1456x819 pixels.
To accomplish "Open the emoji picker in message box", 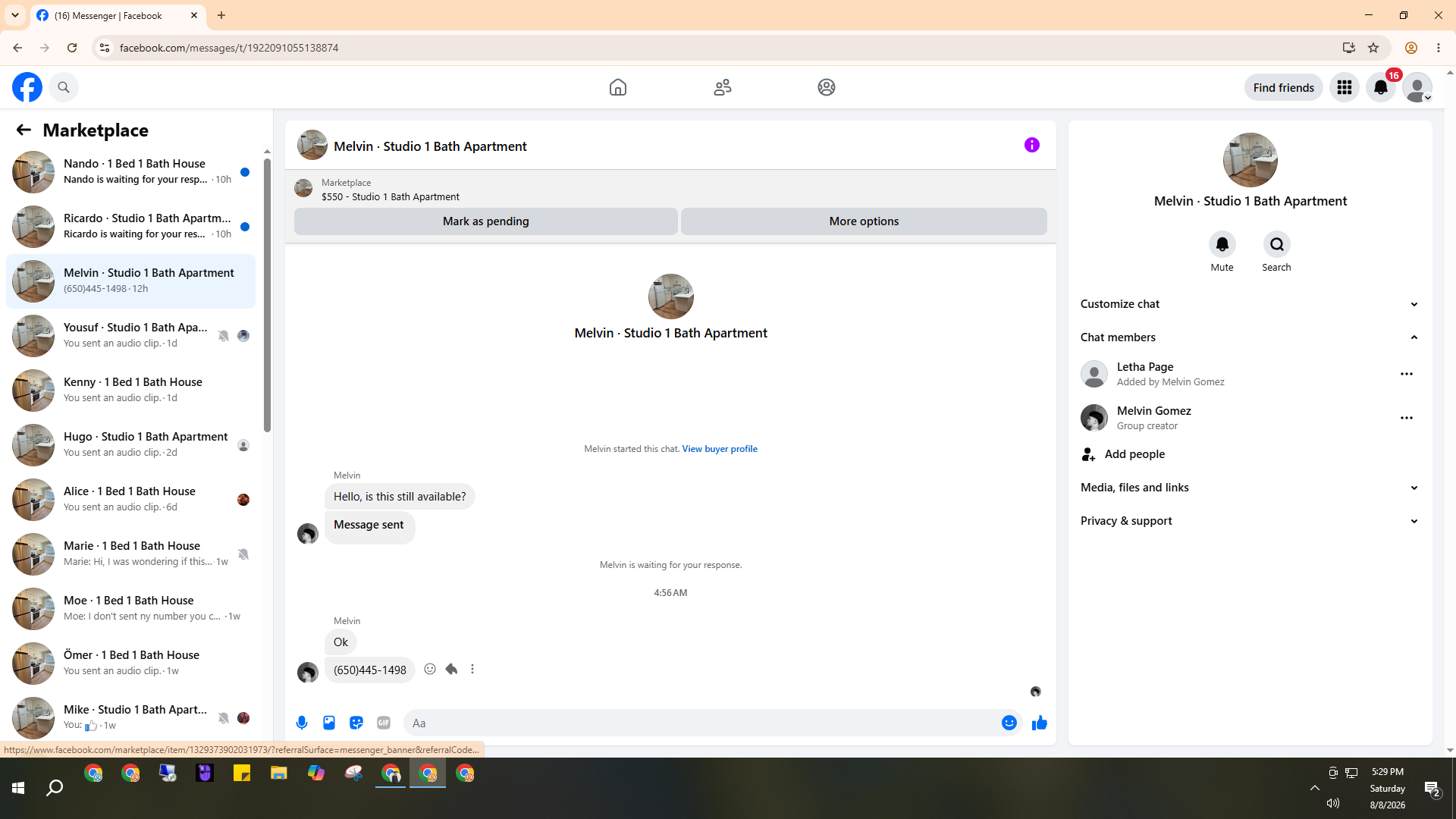I will (1009, 723).
